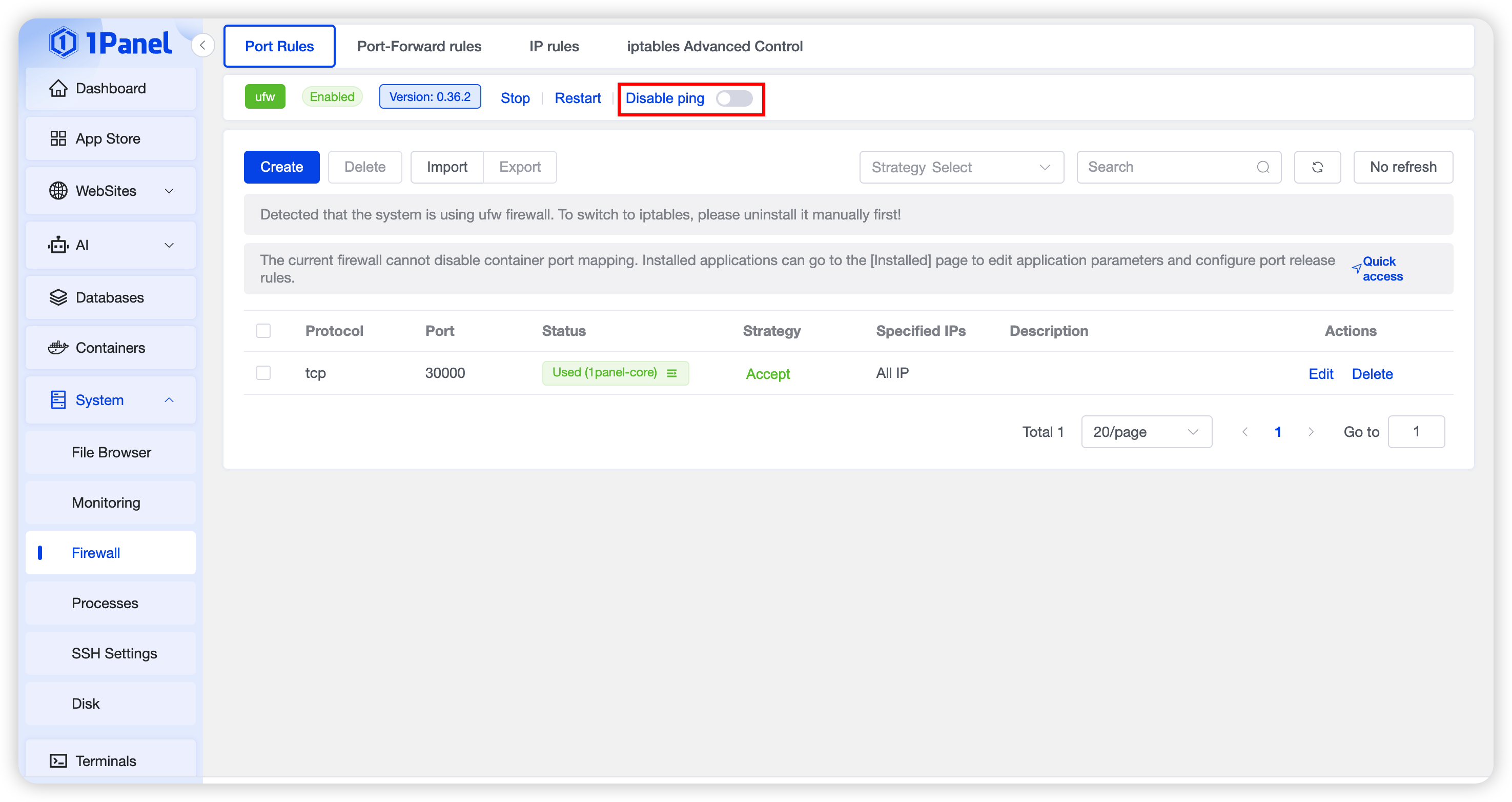1512x802 pixels.
Task: Toggle the Disable ping switch
Action: coord(733,98)
